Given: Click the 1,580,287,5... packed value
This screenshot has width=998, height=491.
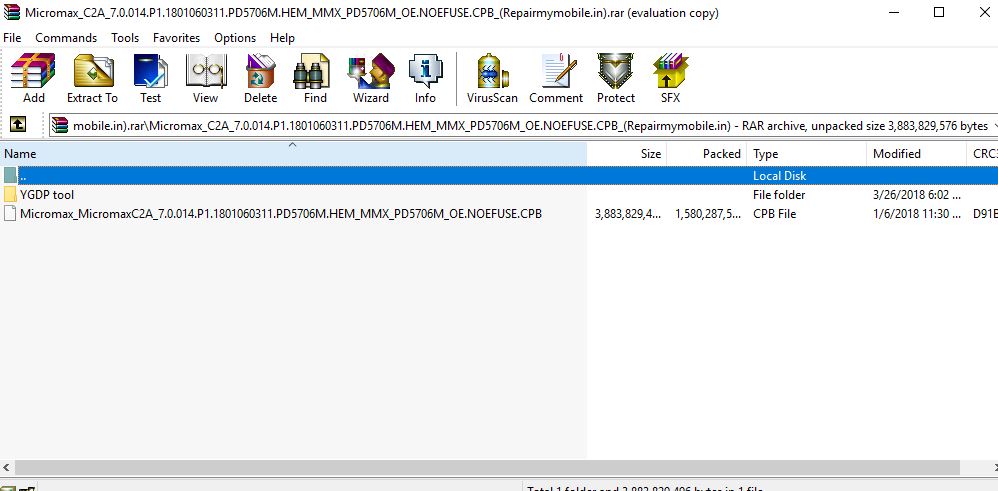Looking at the screenshot, I should coord(708,213).
